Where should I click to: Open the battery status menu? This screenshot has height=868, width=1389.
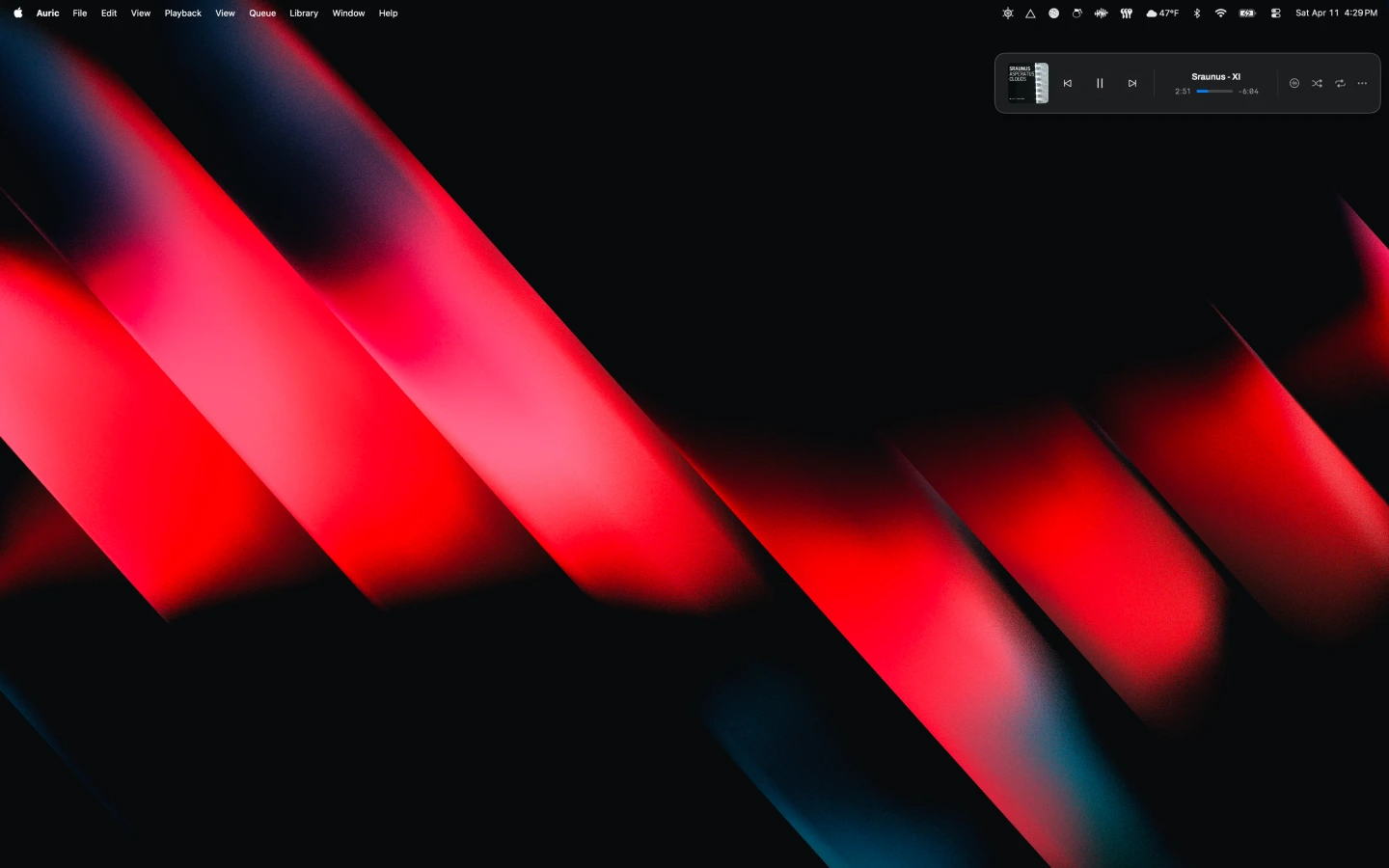tap(1247, 14)
